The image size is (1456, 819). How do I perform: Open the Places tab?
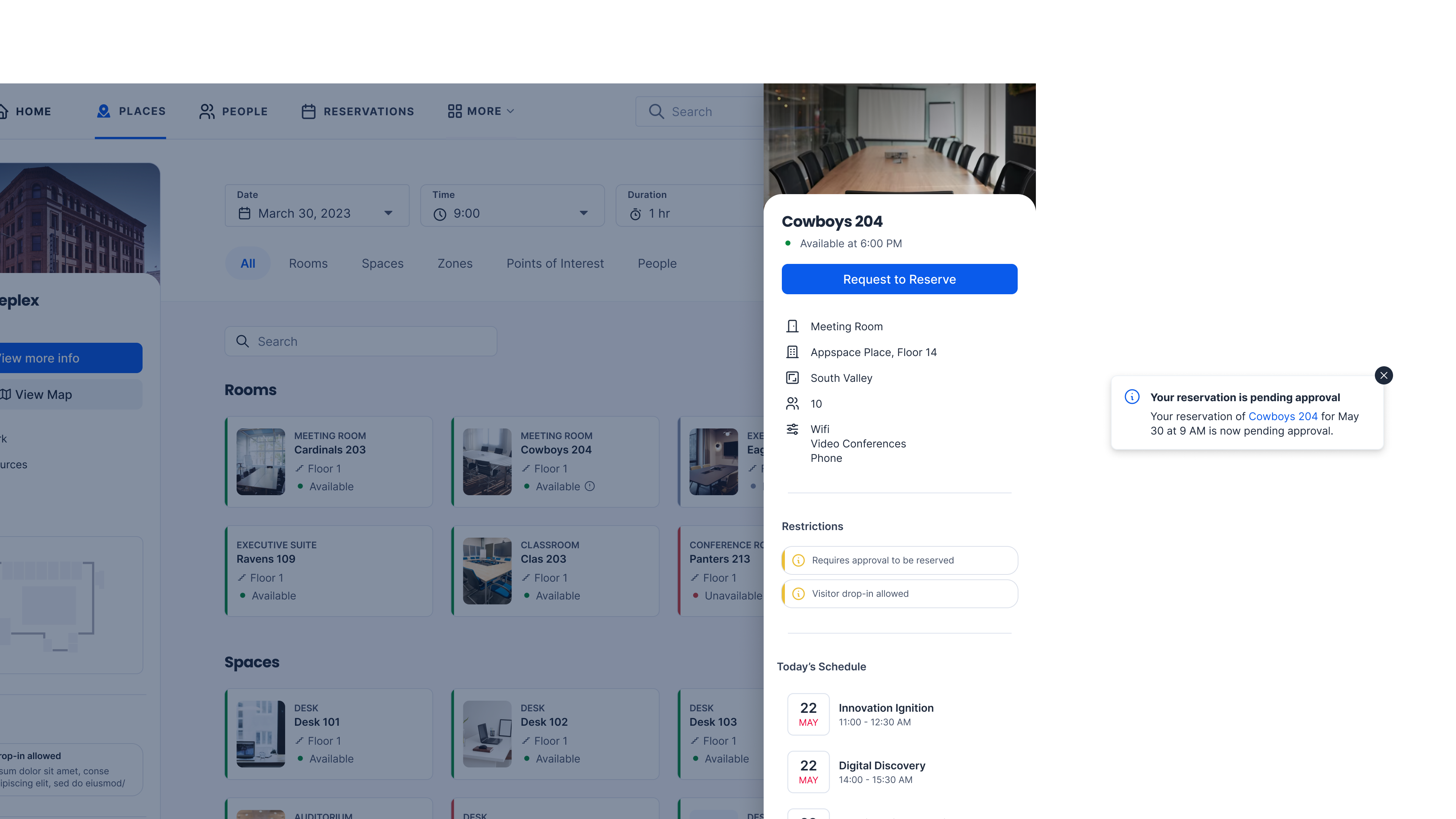130,111
